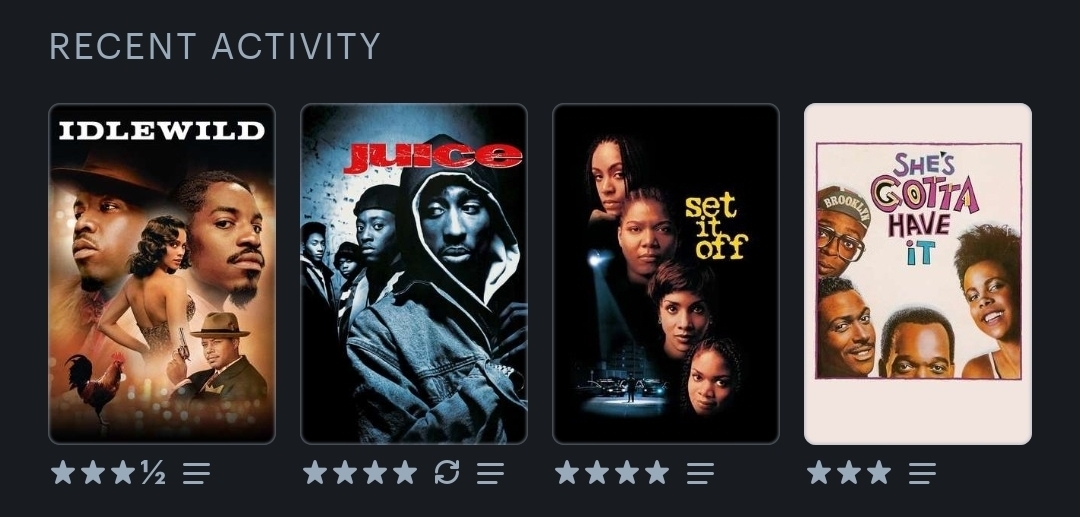Click the first star under Idlewild
This screenshot has height=517, width=1080.
63,472
